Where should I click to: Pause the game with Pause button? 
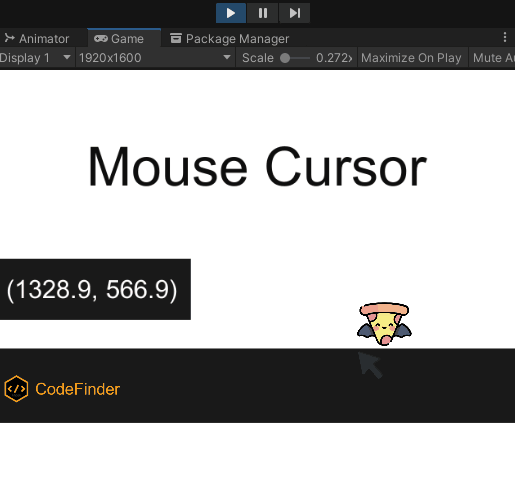(x=263, y=13)
